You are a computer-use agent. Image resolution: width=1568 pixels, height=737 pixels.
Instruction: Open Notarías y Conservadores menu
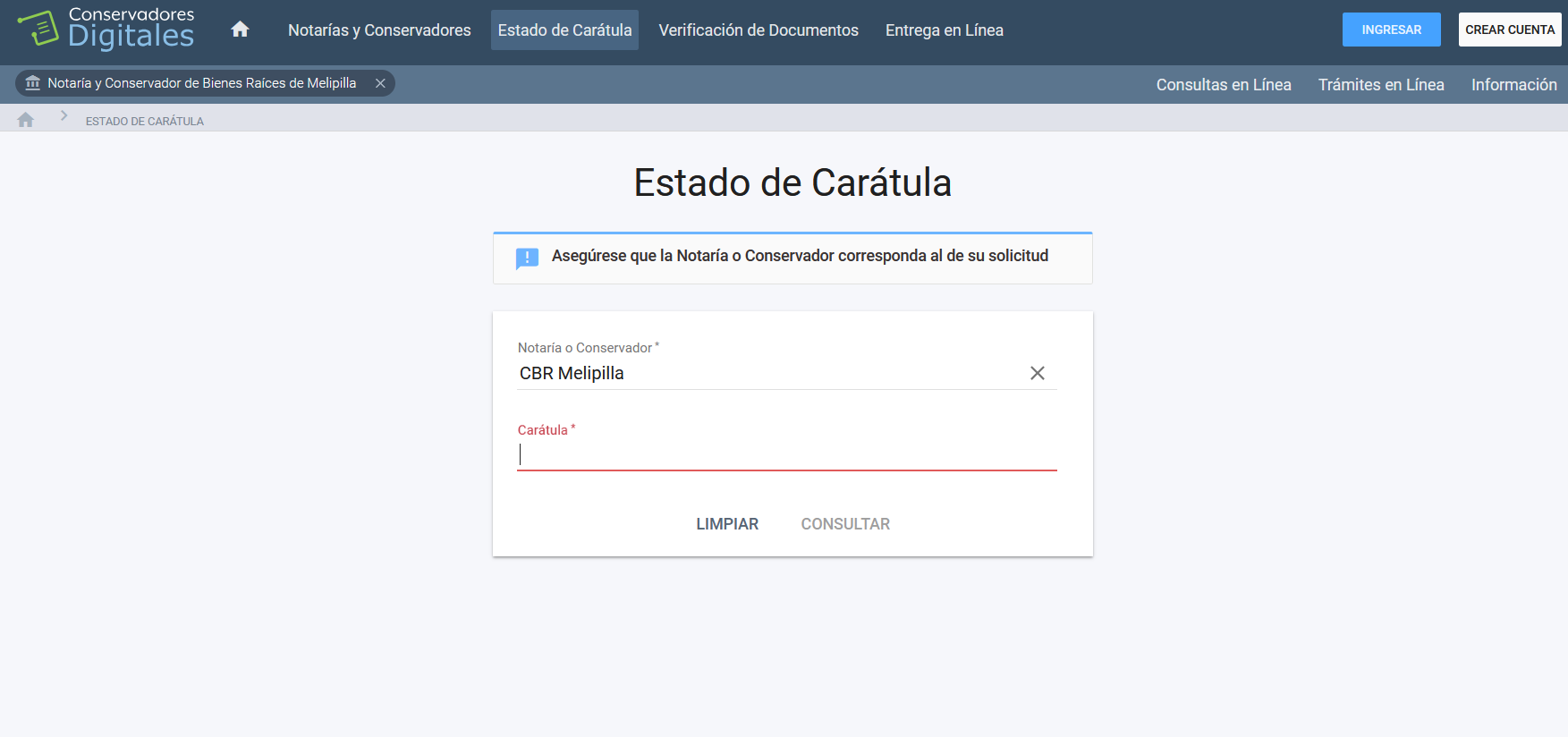point(379,30)
